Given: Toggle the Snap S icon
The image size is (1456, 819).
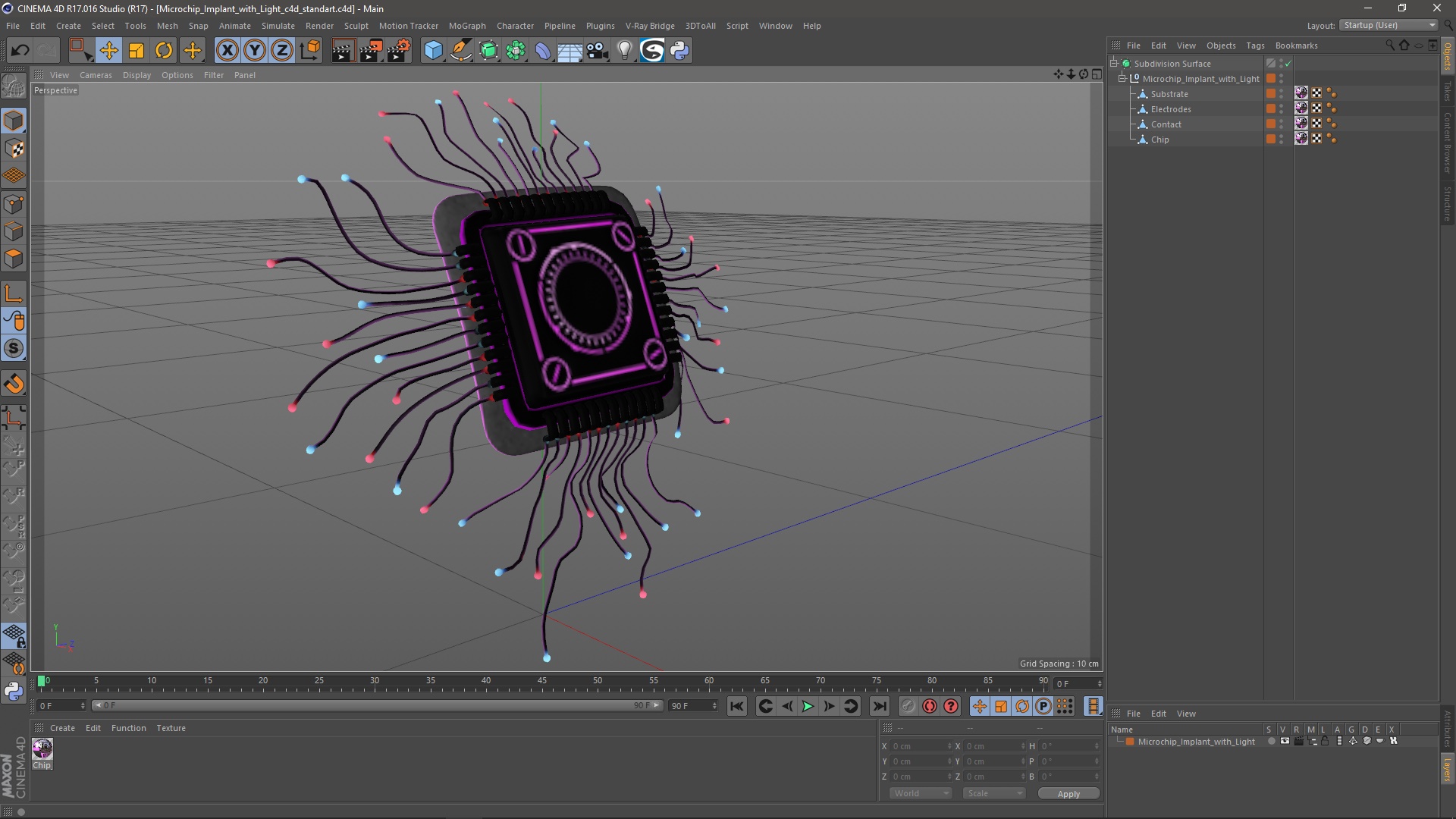Looking at the screenshot, I should pyautogui.click(x=14, y=349).
